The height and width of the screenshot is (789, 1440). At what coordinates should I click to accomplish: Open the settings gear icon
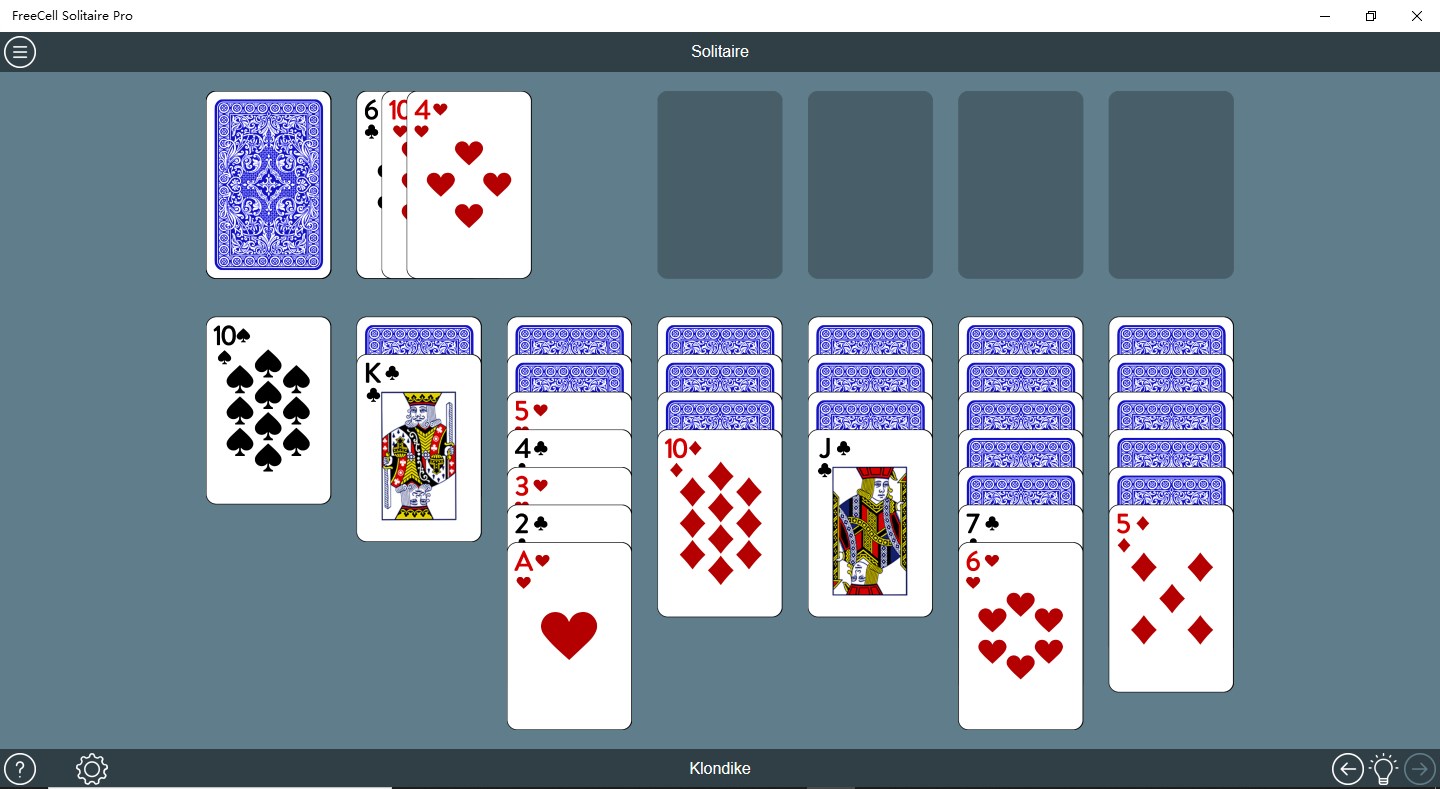[92, 769]
